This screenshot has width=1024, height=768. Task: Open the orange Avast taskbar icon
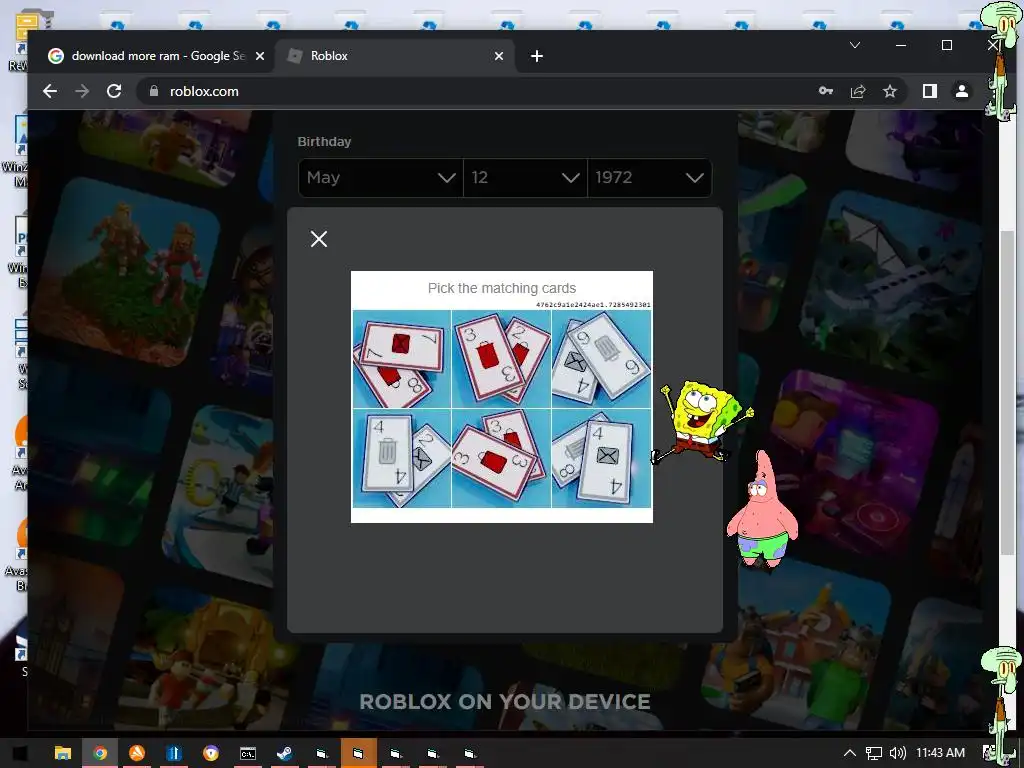136,753
